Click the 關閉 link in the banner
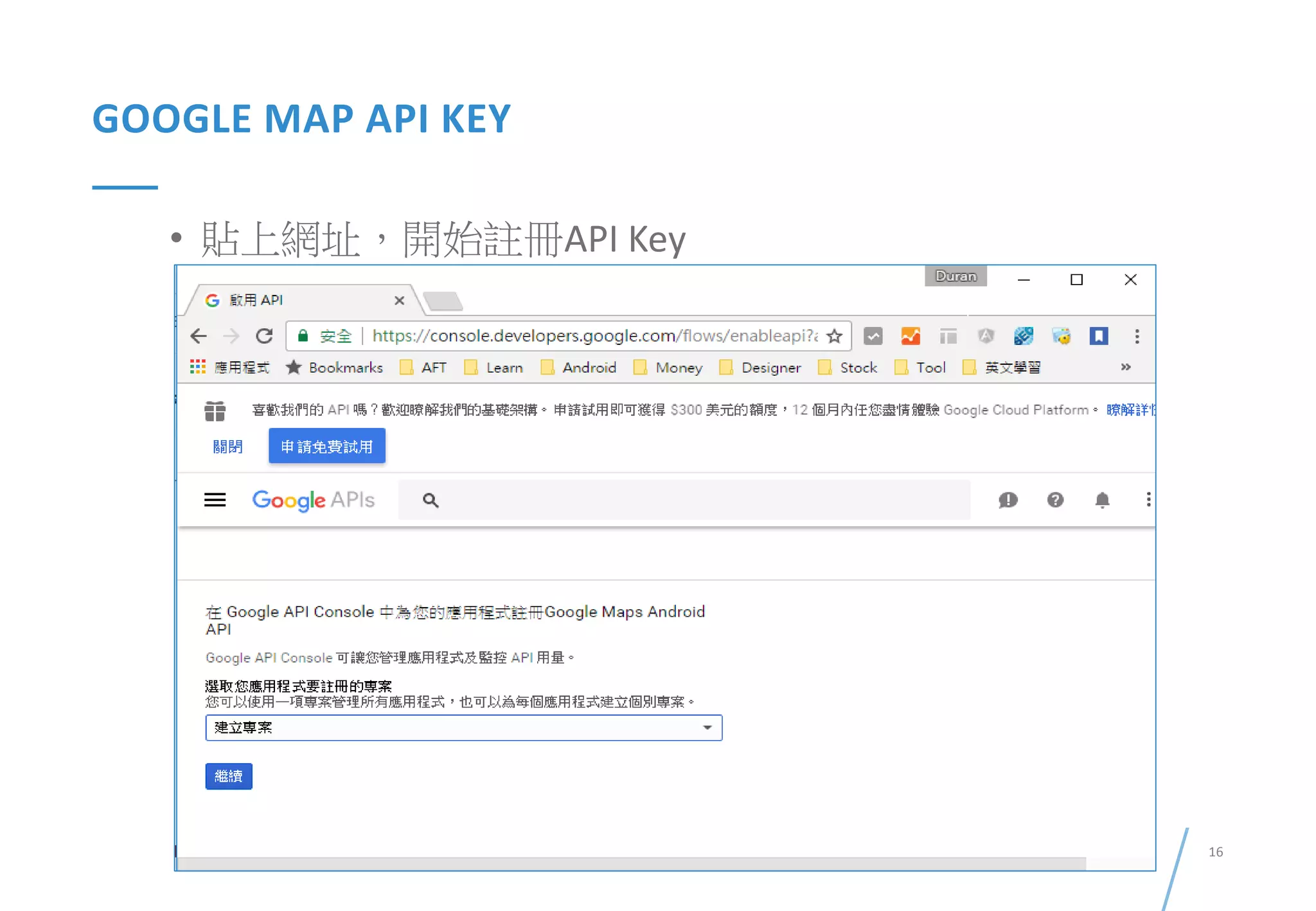This screenshot has height=911, width=1316. pos(227,447)
